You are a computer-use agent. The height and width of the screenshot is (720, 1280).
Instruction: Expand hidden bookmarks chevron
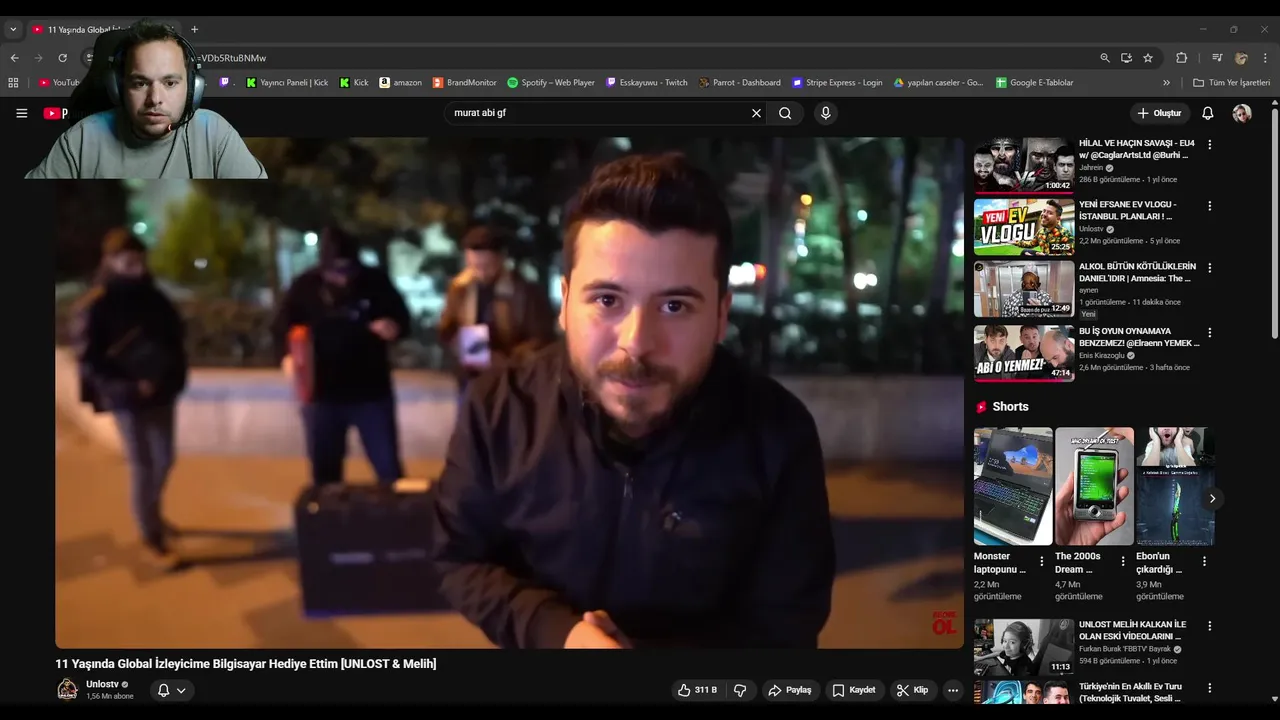(x=1166, y=83)
